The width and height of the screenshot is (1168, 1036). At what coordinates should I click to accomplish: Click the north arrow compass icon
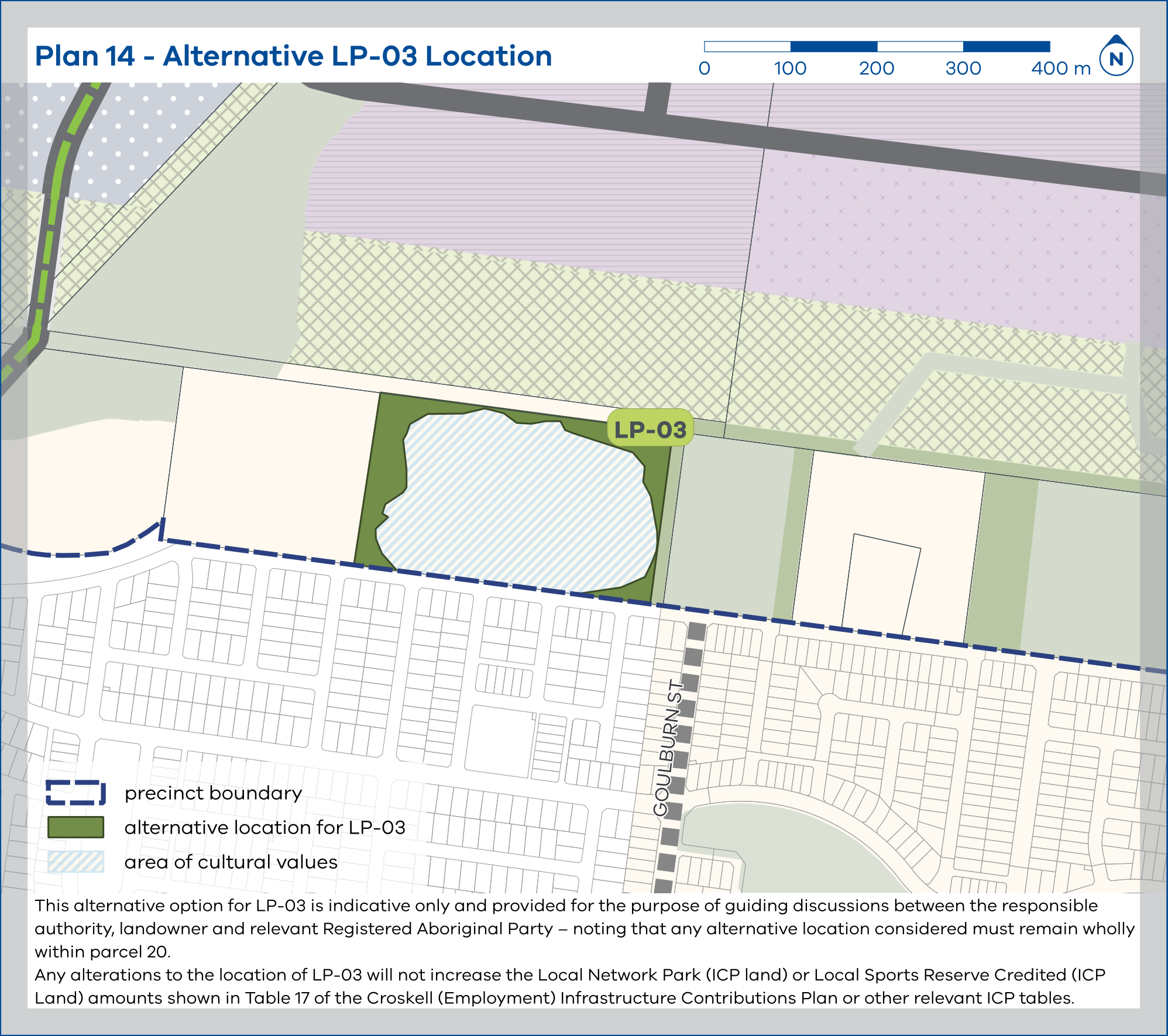coord(1116,57)
